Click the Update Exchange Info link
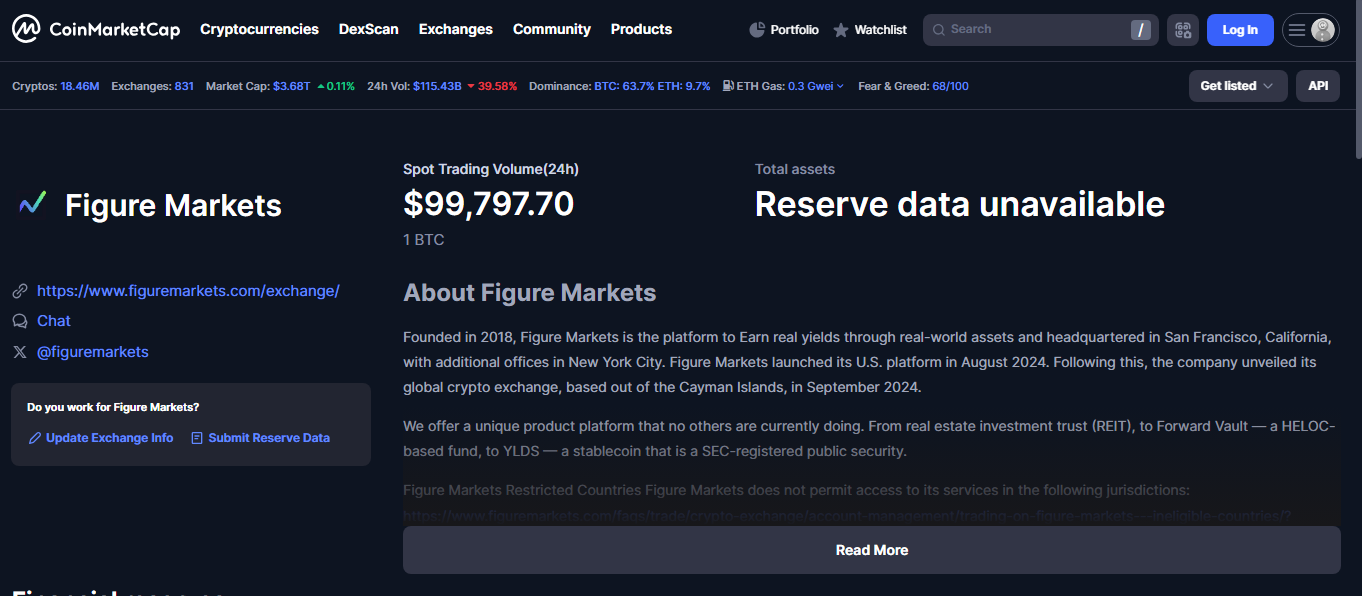The width and height of the screenshot is (1362, 596). [109, 438]
